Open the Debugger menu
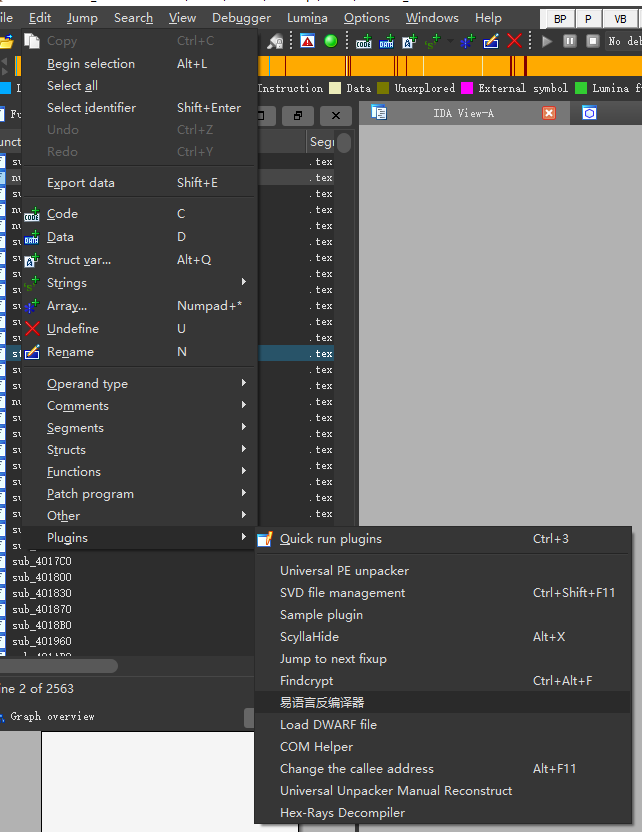642x832 pixels. click(241, 18)
